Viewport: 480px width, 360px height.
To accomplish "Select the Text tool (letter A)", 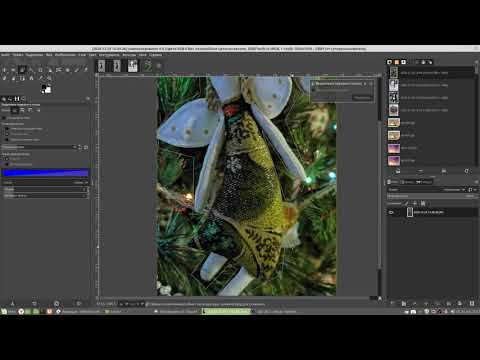I will (x=31, y=78).
